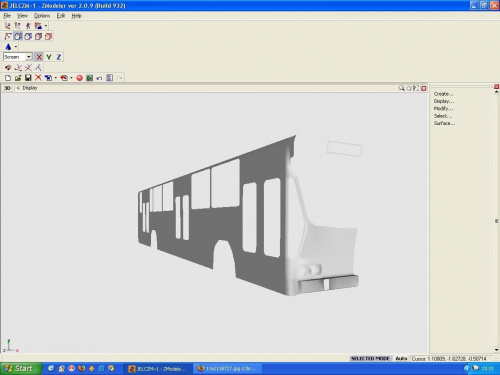Click the red sphere materials editor icon
Viewport: 500px width, 375px height.
79,78
